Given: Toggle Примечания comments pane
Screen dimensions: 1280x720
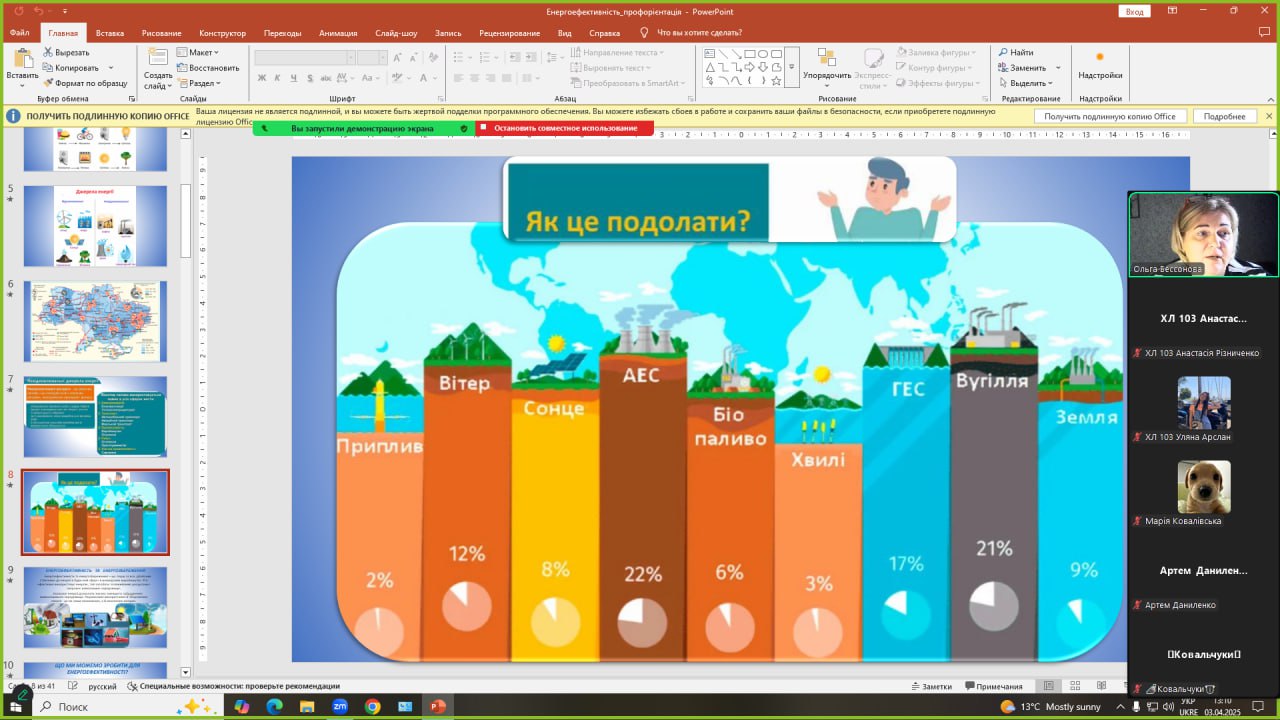Looking at the screenshot, I should tap(993, 686).
